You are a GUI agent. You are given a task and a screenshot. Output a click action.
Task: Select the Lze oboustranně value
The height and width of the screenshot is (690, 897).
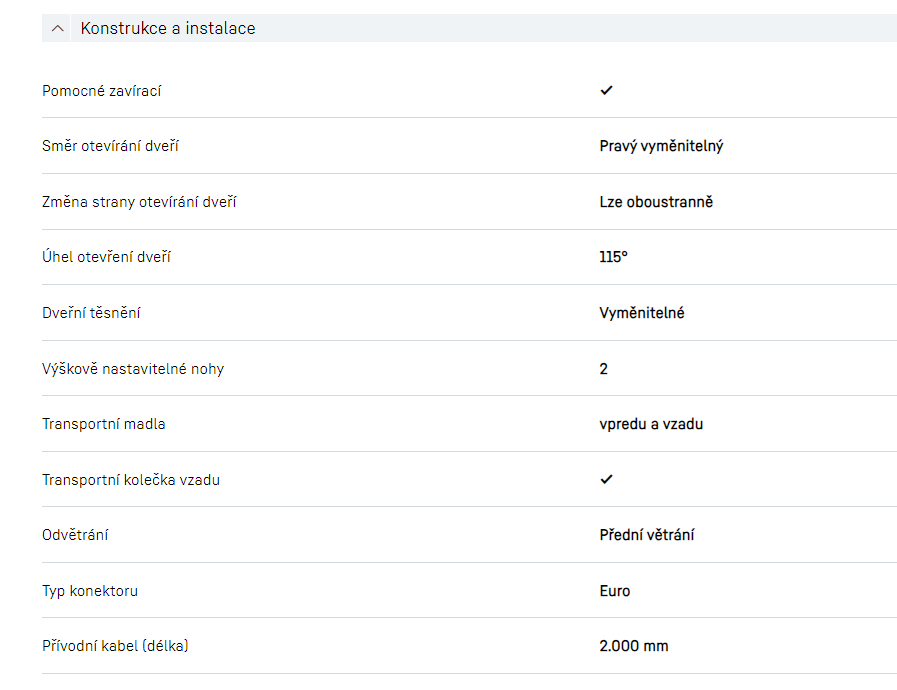[x=656, y=202]
